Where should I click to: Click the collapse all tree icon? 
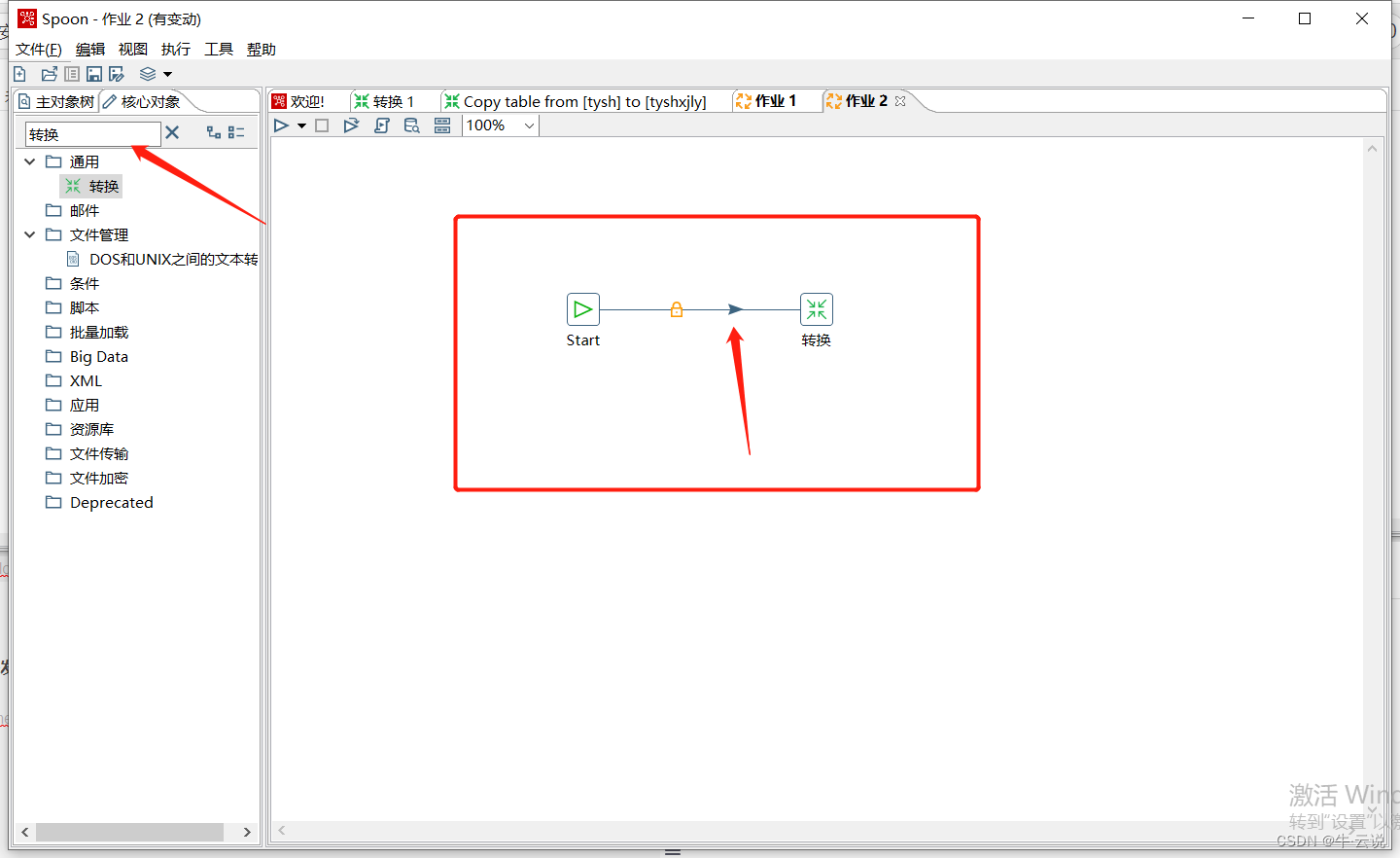(x=236, y=132)
